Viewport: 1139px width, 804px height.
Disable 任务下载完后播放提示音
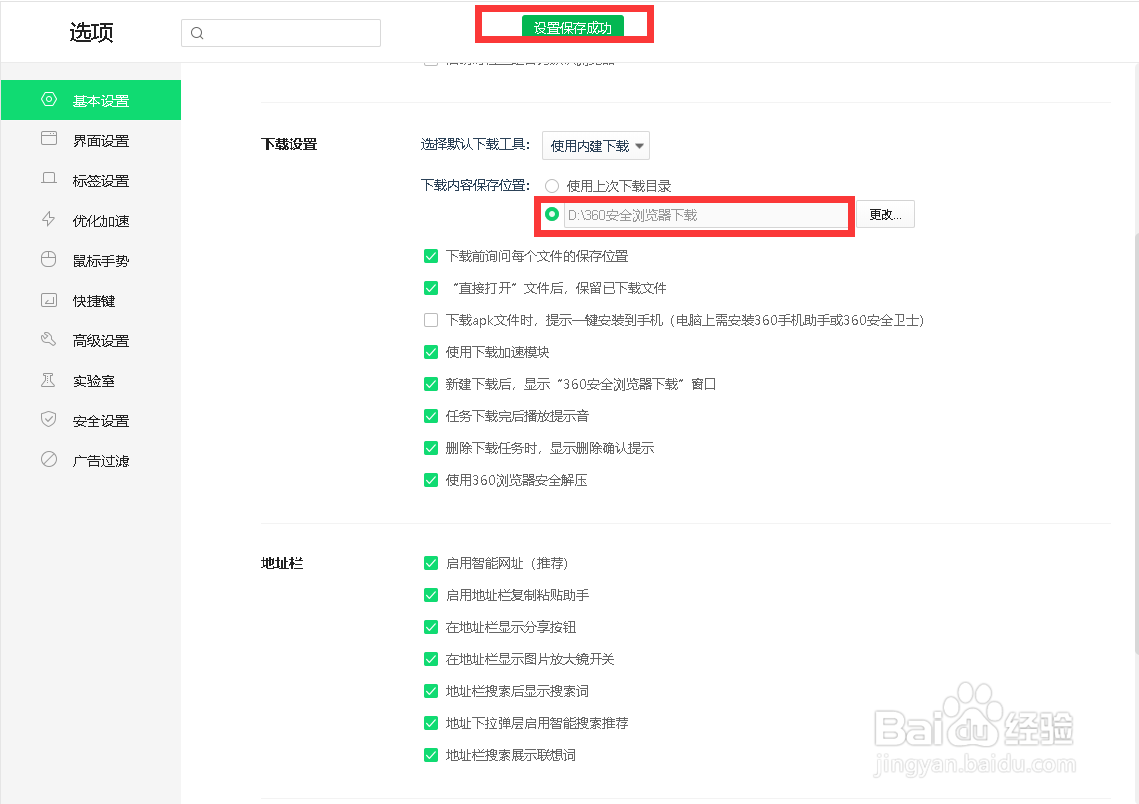pyautogui.click(x=431, y=416)
